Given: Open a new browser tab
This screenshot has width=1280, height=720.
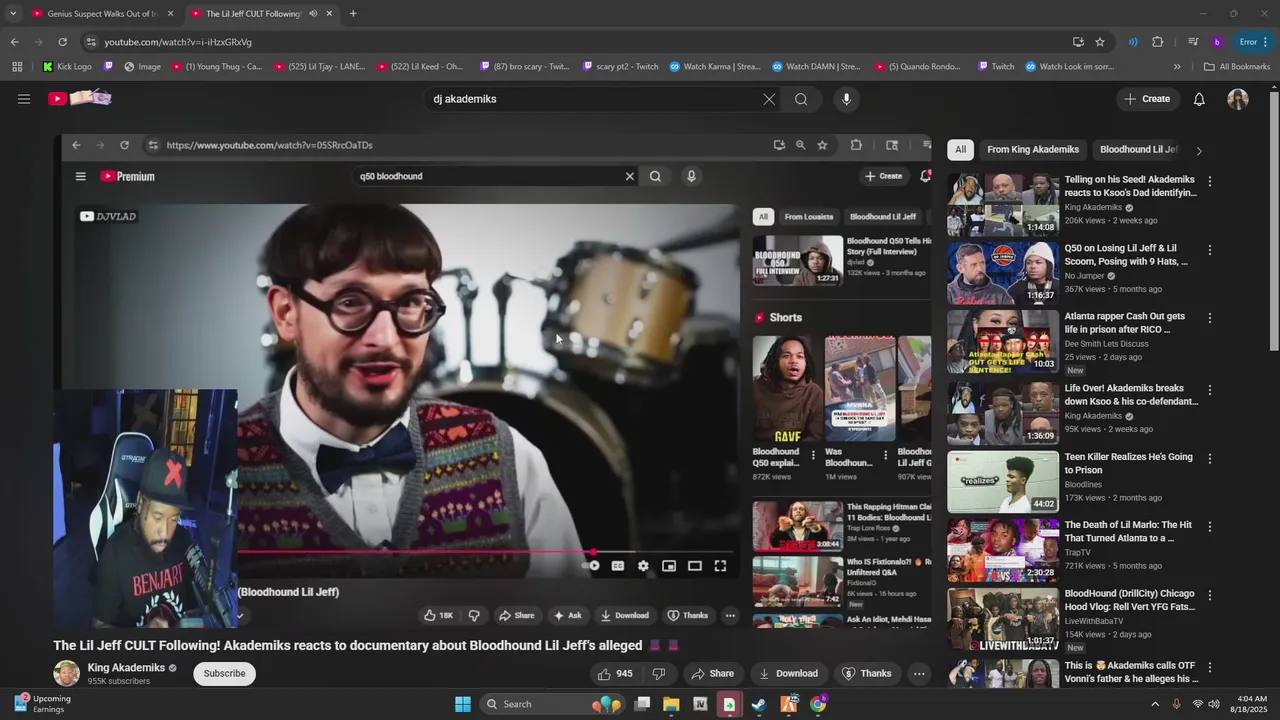Looking at the screenshot, I should [x=353, y=14].
